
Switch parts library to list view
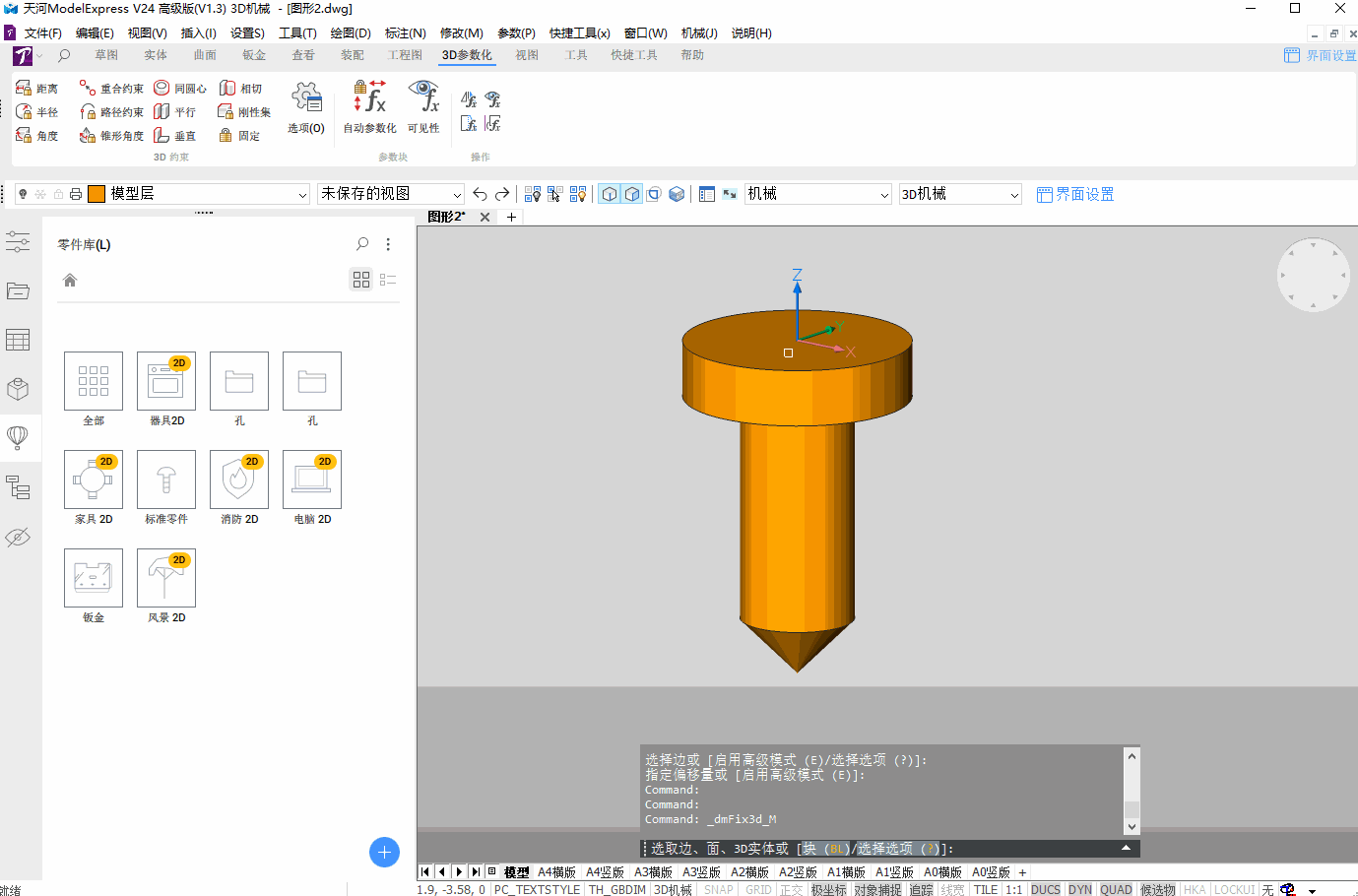(x=388, y=280)
